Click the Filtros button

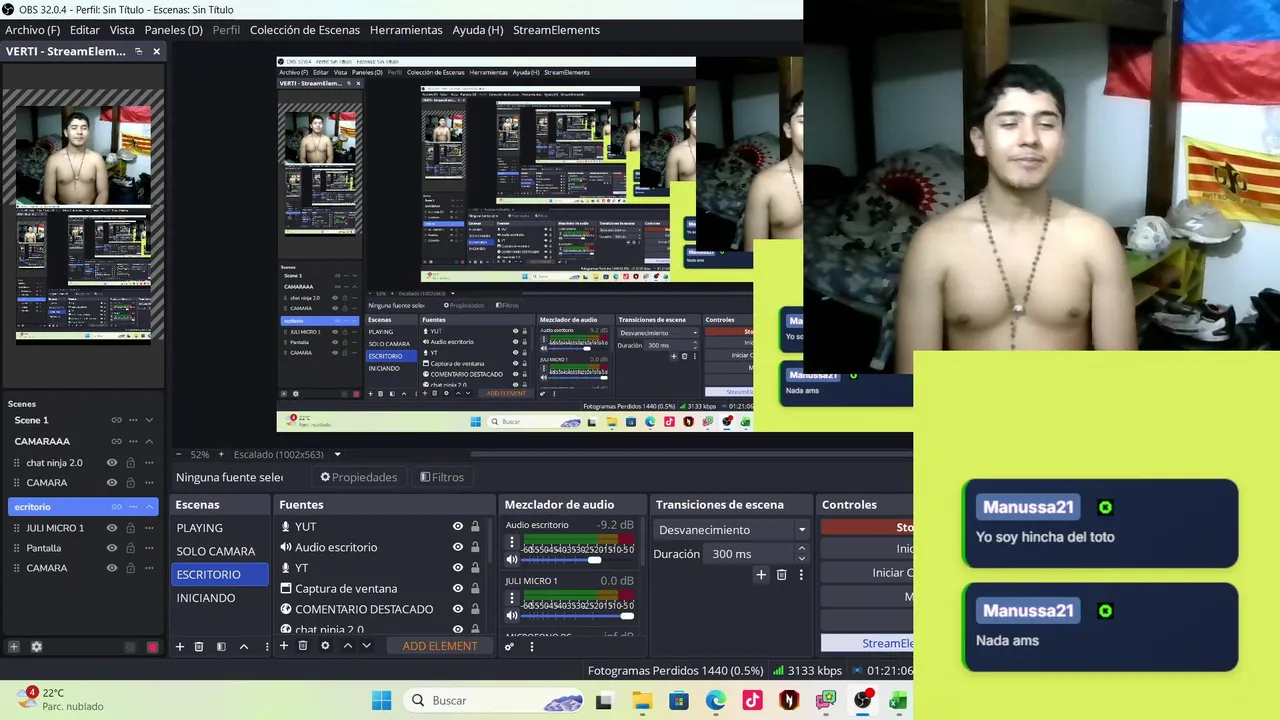click(x=442, y=477)
